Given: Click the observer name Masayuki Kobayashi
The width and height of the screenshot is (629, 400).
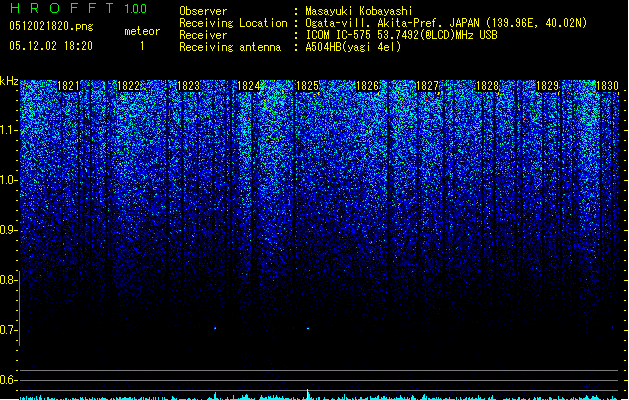Looking at the screenshot, I should point(359,11).
